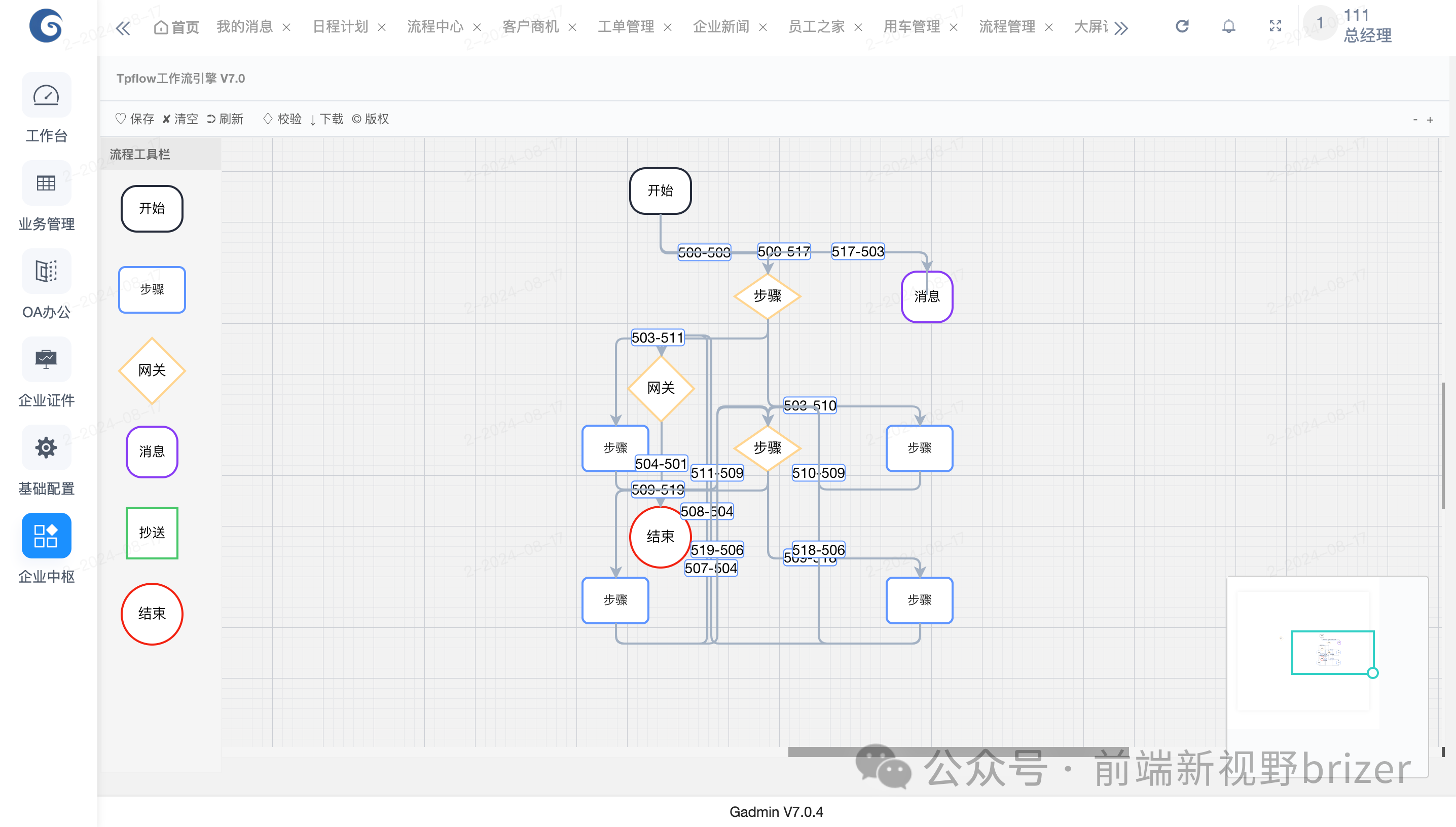Open the notification bell icon
Viewport: 1456px width, 827px height.
1229,26
